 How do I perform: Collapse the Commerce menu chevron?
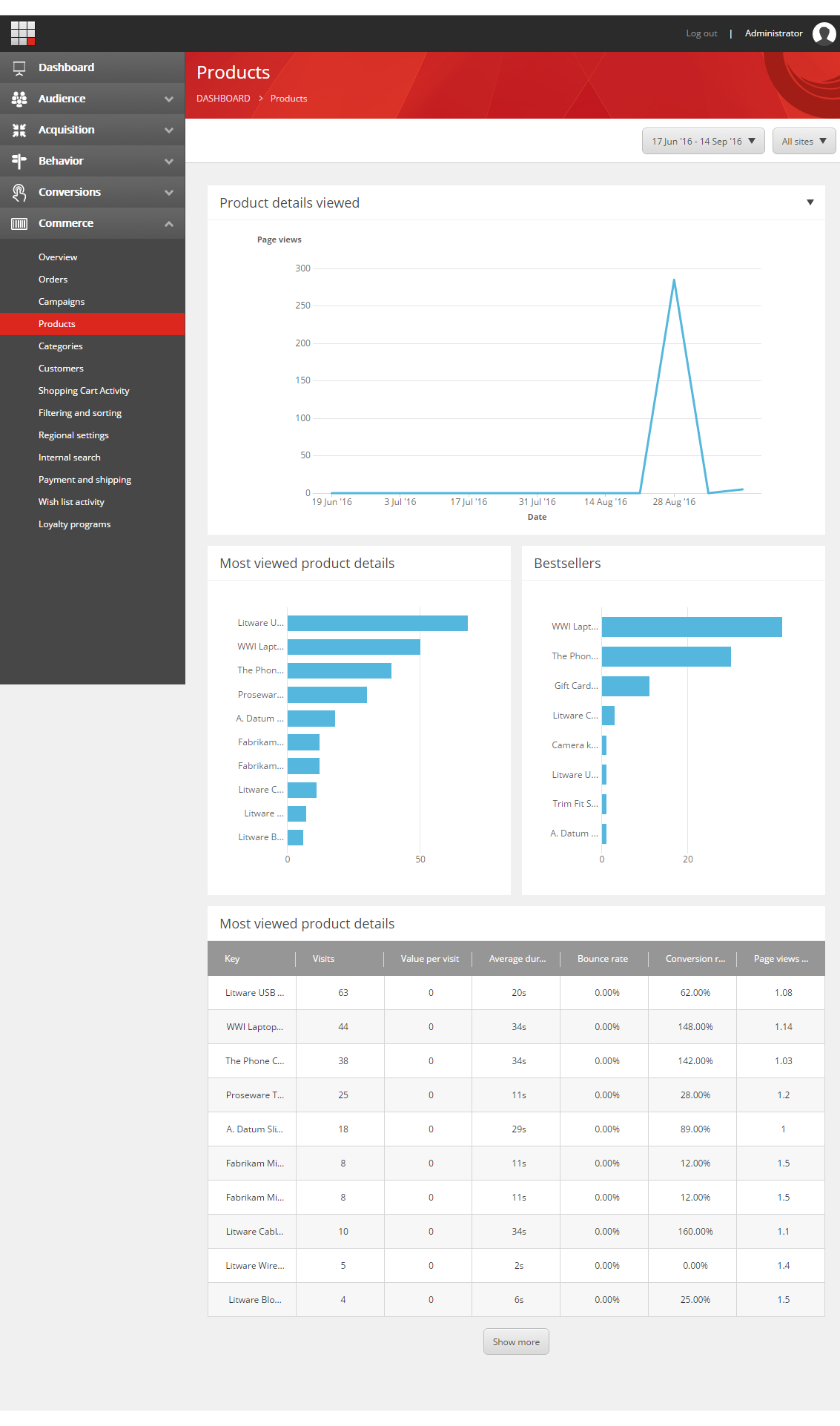[169, 223]
